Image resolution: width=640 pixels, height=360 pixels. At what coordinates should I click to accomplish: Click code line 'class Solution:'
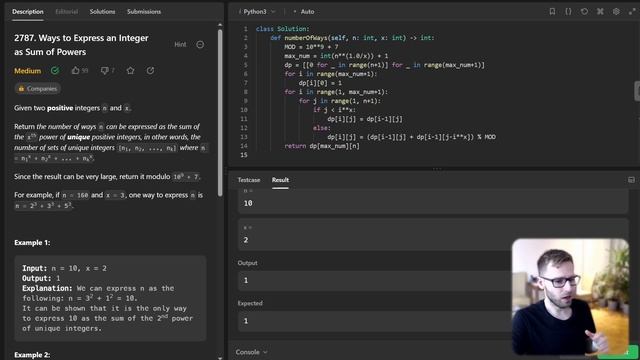click(282, 29)
